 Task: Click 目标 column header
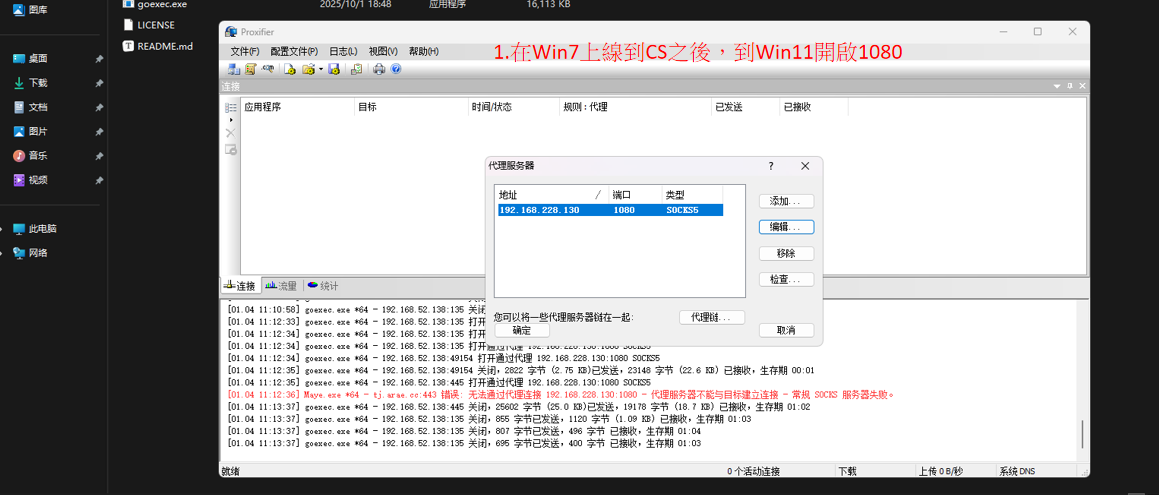point(412,107)
